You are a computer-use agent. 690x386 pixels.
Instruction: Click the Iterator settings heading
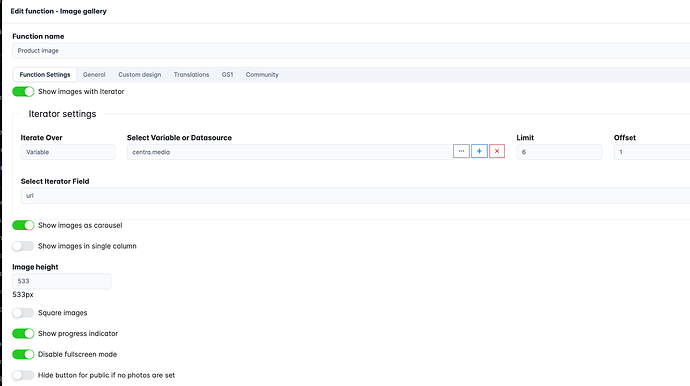(x=62, y=114)
